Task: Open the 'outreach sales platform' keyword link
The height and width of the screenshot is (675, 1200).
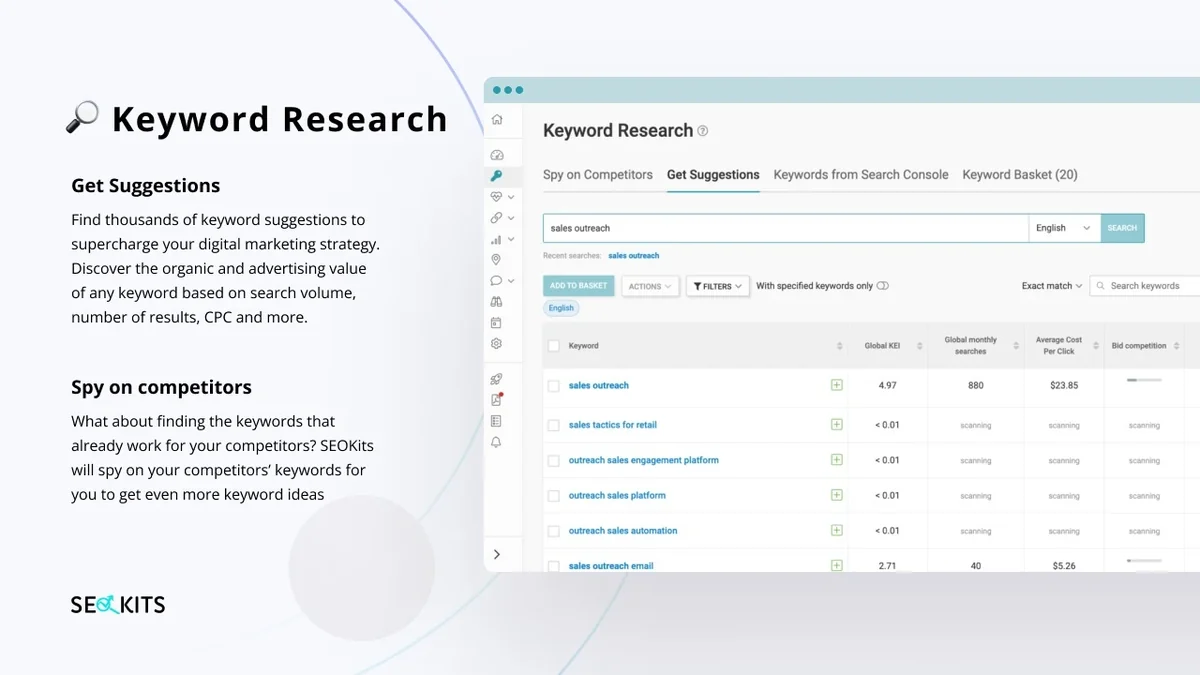Action: [x=617, y=496]
